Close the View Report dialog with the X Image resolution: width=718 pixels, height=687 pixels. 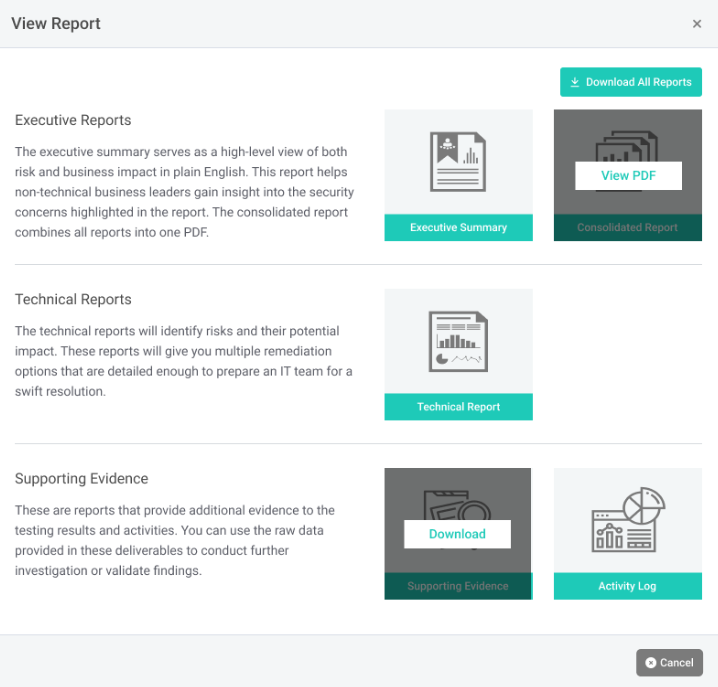pyautogui.click(x=697, y=24)
